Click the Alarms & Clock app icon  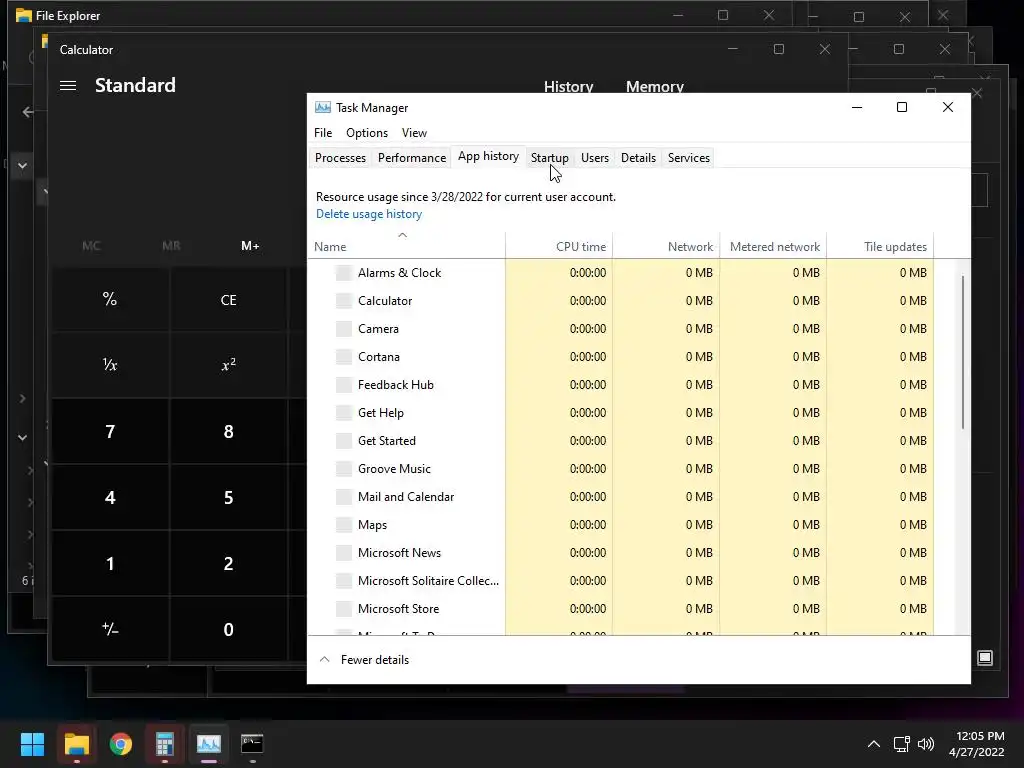[344, 273]
